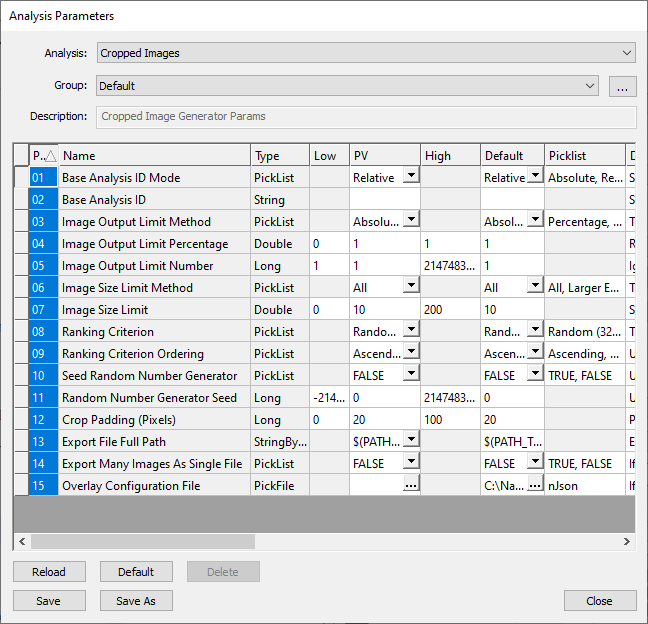Sort by the parameter number column header

tap(43, 156)
